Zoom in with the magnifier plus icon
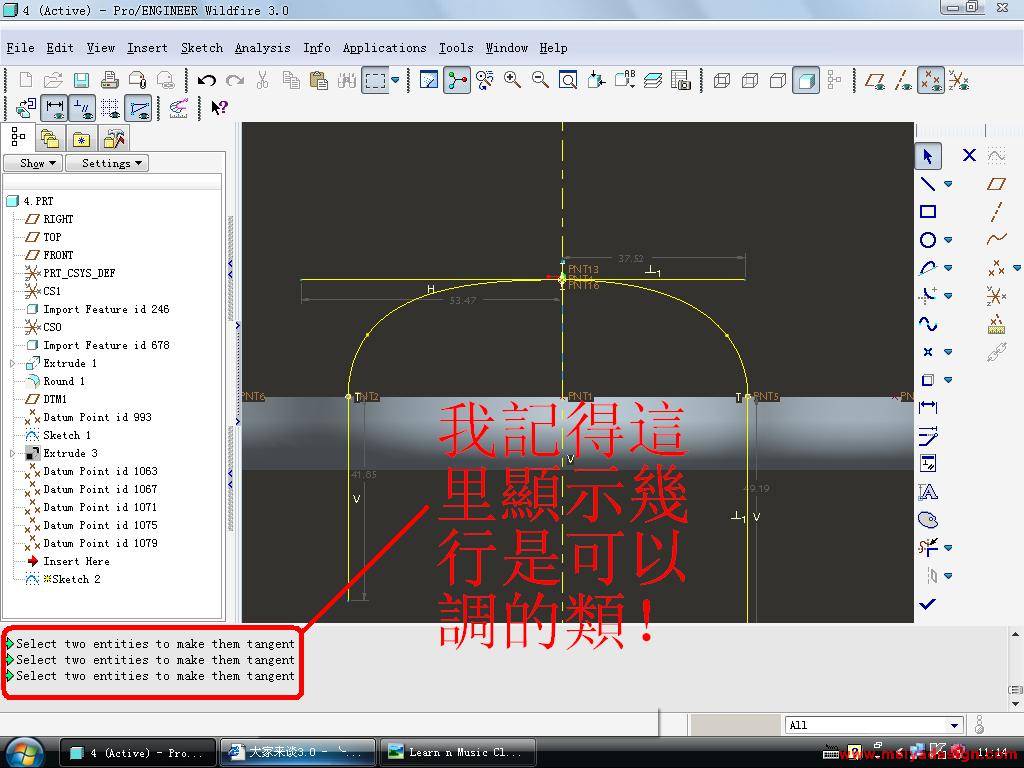The width and height of the screenshot is (1024, 768). tap(513, 80)
